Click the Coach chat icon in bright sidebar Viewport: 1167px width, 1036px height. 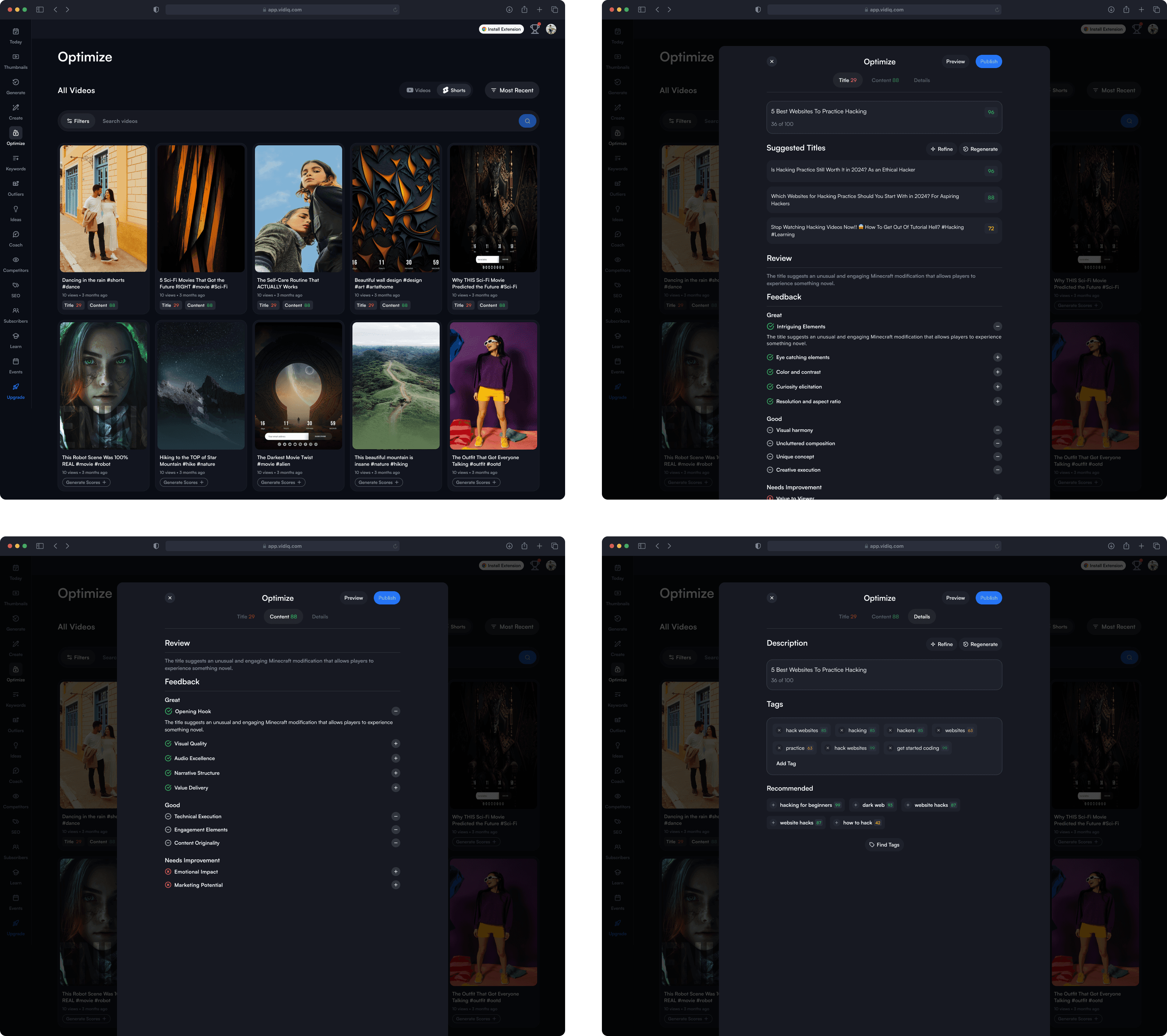click(15, 235)
